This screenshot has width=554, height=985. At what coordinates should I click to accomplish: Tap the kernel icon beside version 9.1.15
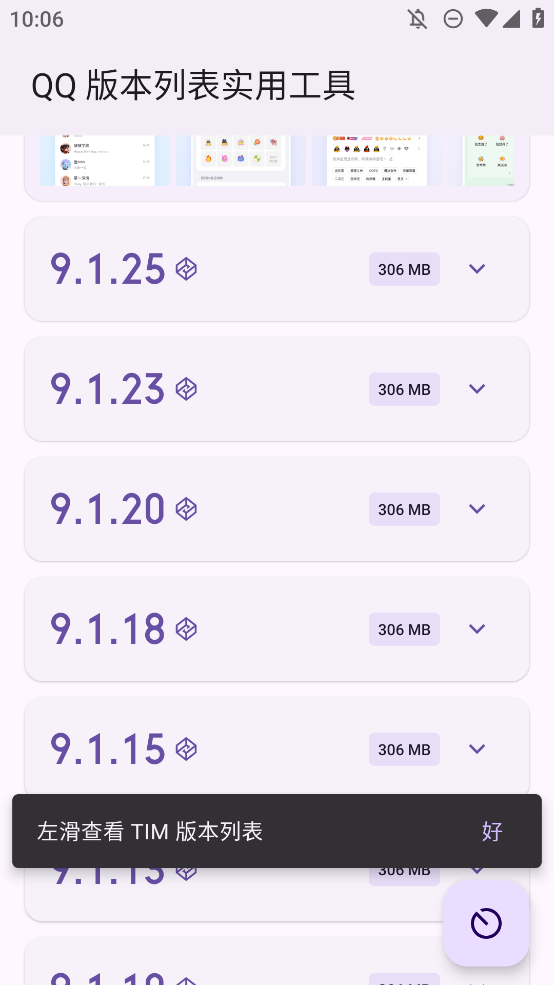(186, 749)
